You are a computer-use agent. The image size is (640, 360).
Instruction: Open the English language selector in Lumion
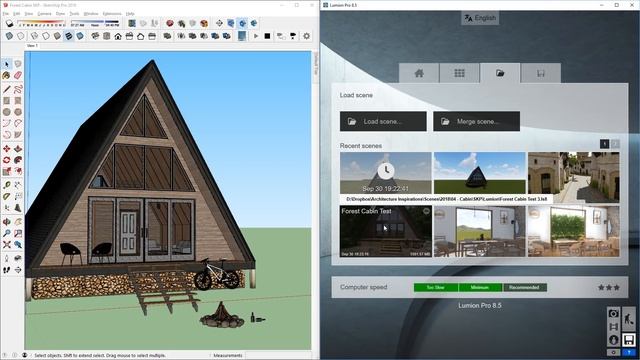480,18
